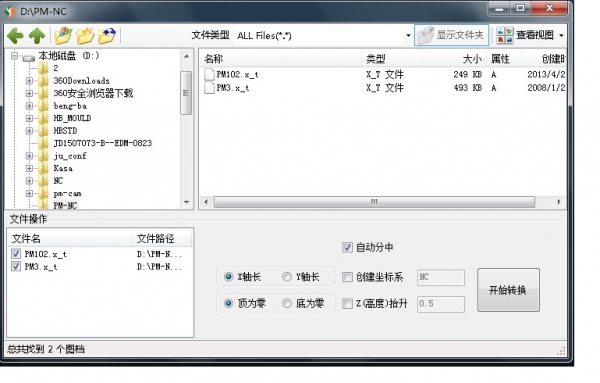Click the folder icon with blue arrow
The image size is (600, 383).
tap(107, 35)
